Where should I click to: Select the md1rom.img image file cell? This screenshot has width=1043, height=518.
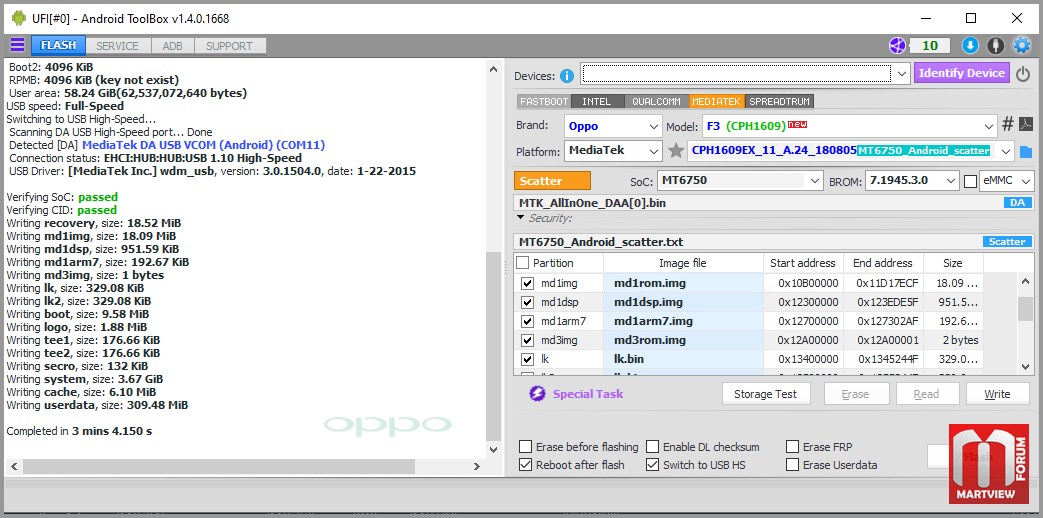point(683,283)
